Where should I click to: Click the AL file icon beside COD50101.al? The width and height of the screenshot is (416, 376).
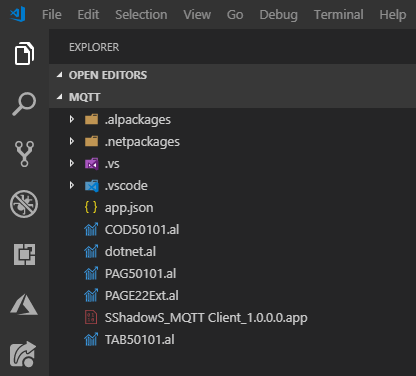pos(91,229)
